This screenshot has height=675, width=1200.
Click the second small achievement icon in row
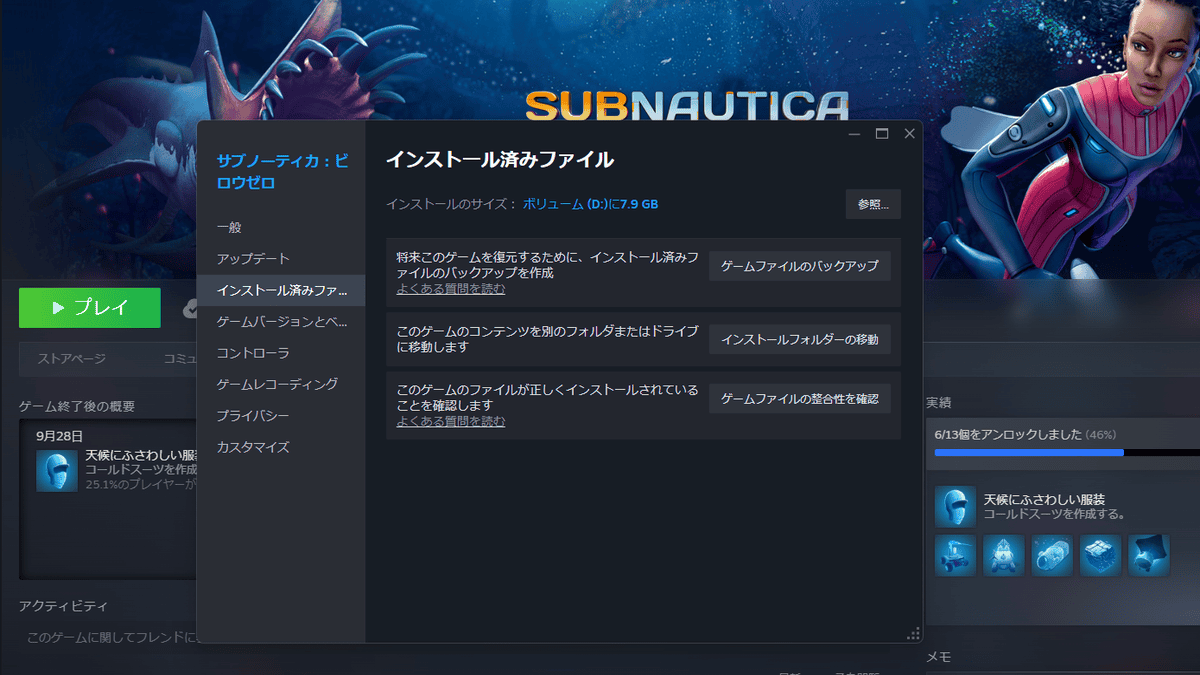point(1003,555)
